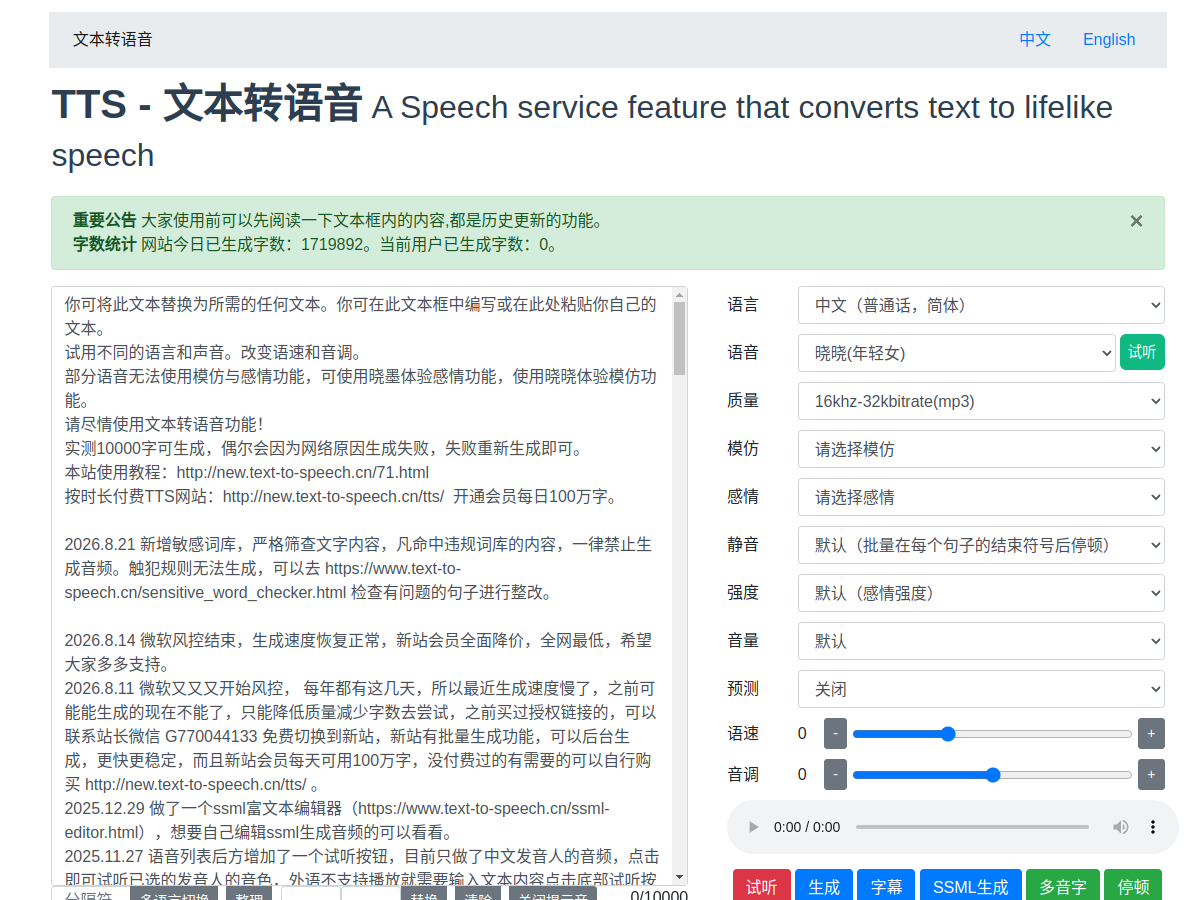
Task: Click the 2025.12.29 ssml富文本编辑器 line
Action: coord(337,820)
